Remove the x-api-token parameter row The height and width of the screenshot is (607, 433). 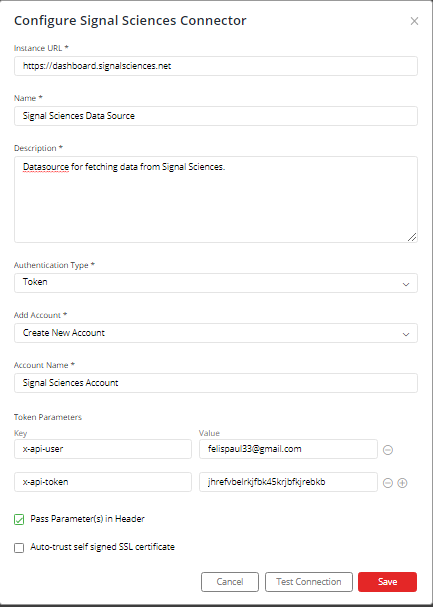[388, 483]
